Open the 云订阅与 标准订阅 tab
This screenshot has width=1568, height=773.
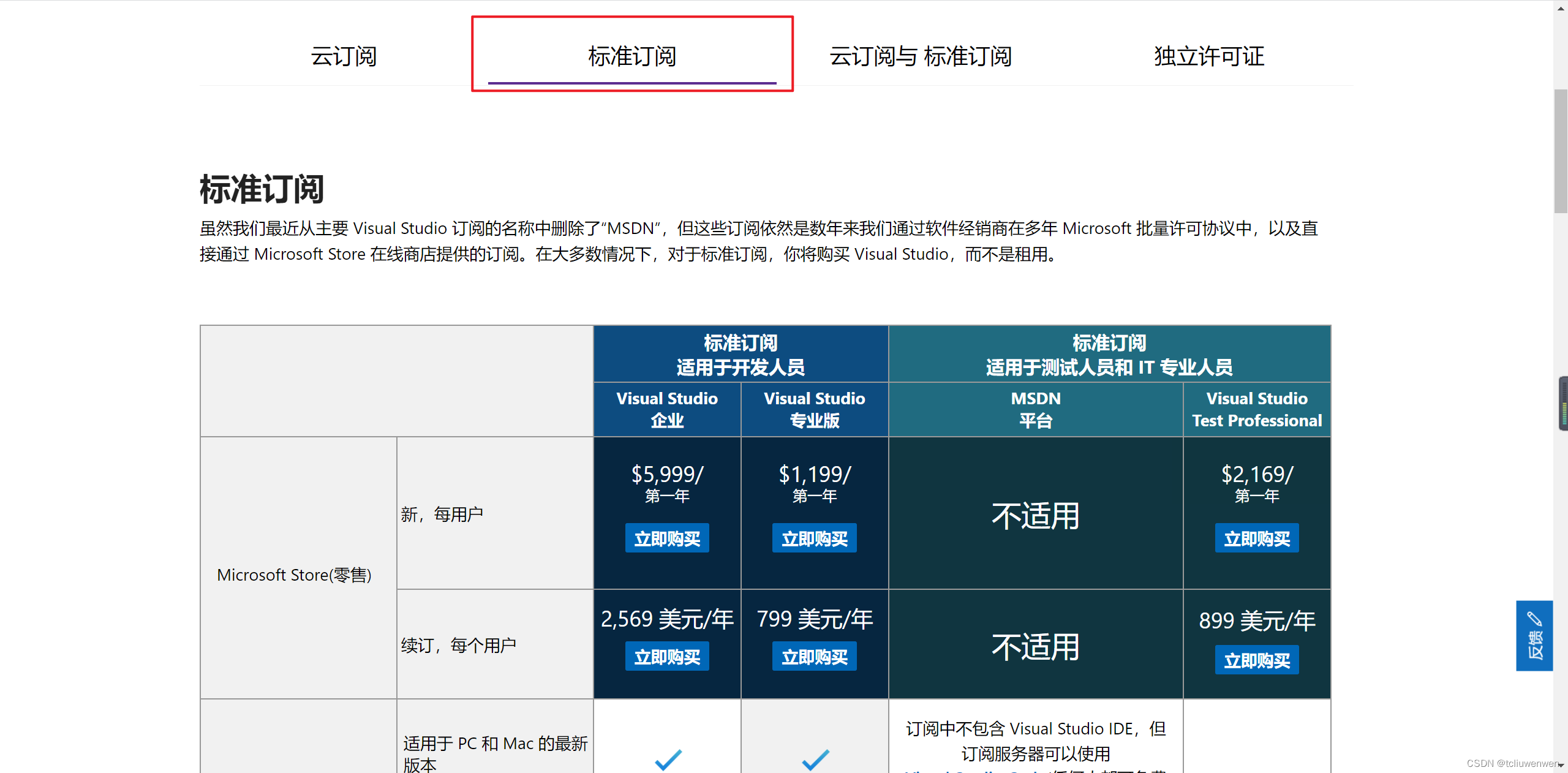point(921,56)
